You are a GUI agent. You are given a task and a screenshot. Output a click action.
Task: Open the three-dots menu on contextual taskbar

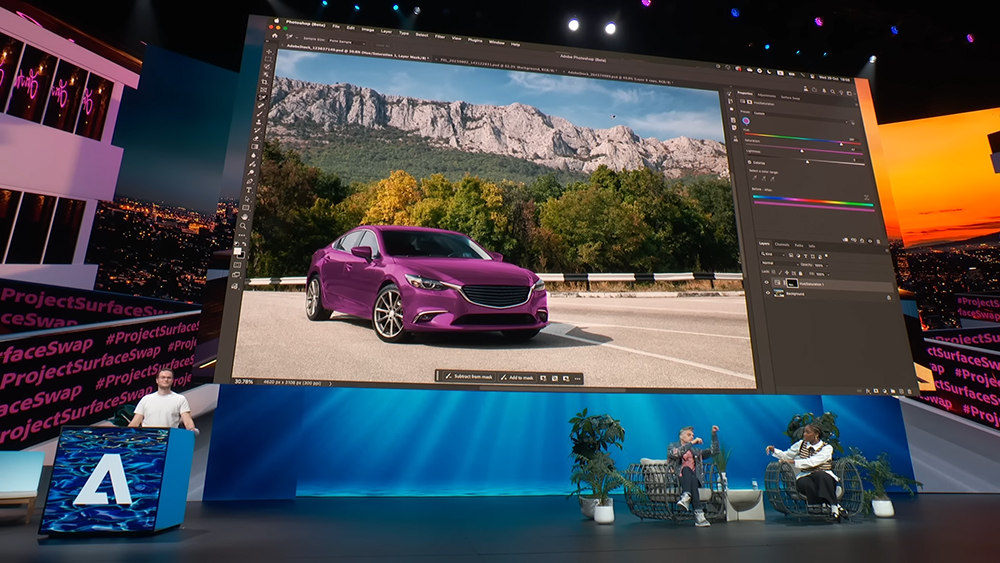577,378
